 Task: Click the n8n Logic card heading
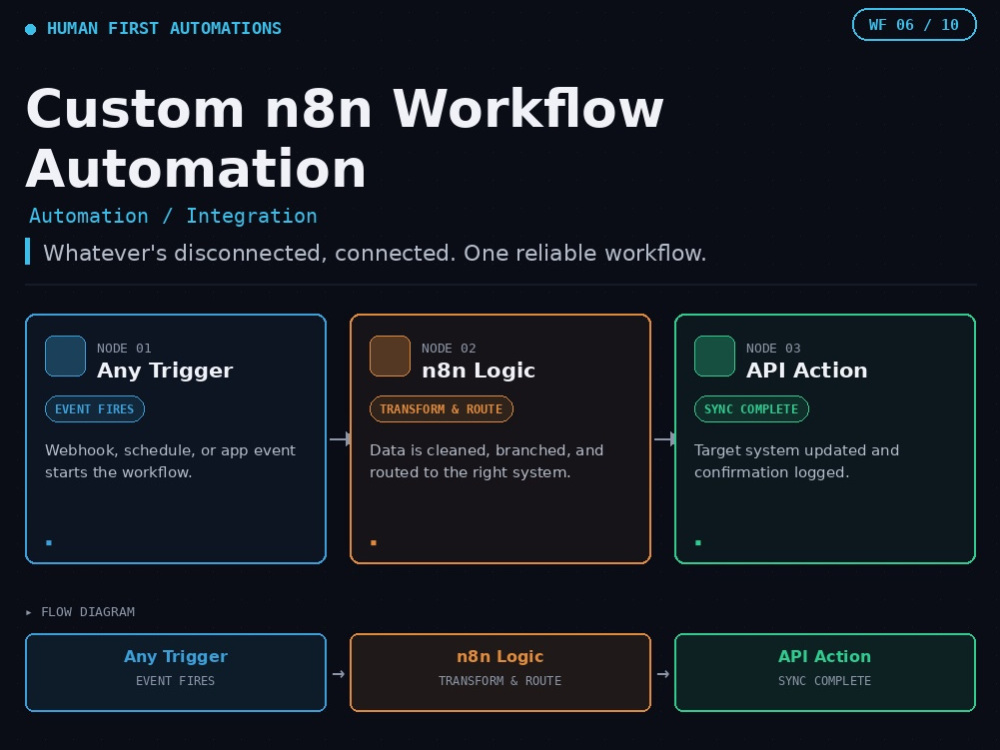click(478, 371)
